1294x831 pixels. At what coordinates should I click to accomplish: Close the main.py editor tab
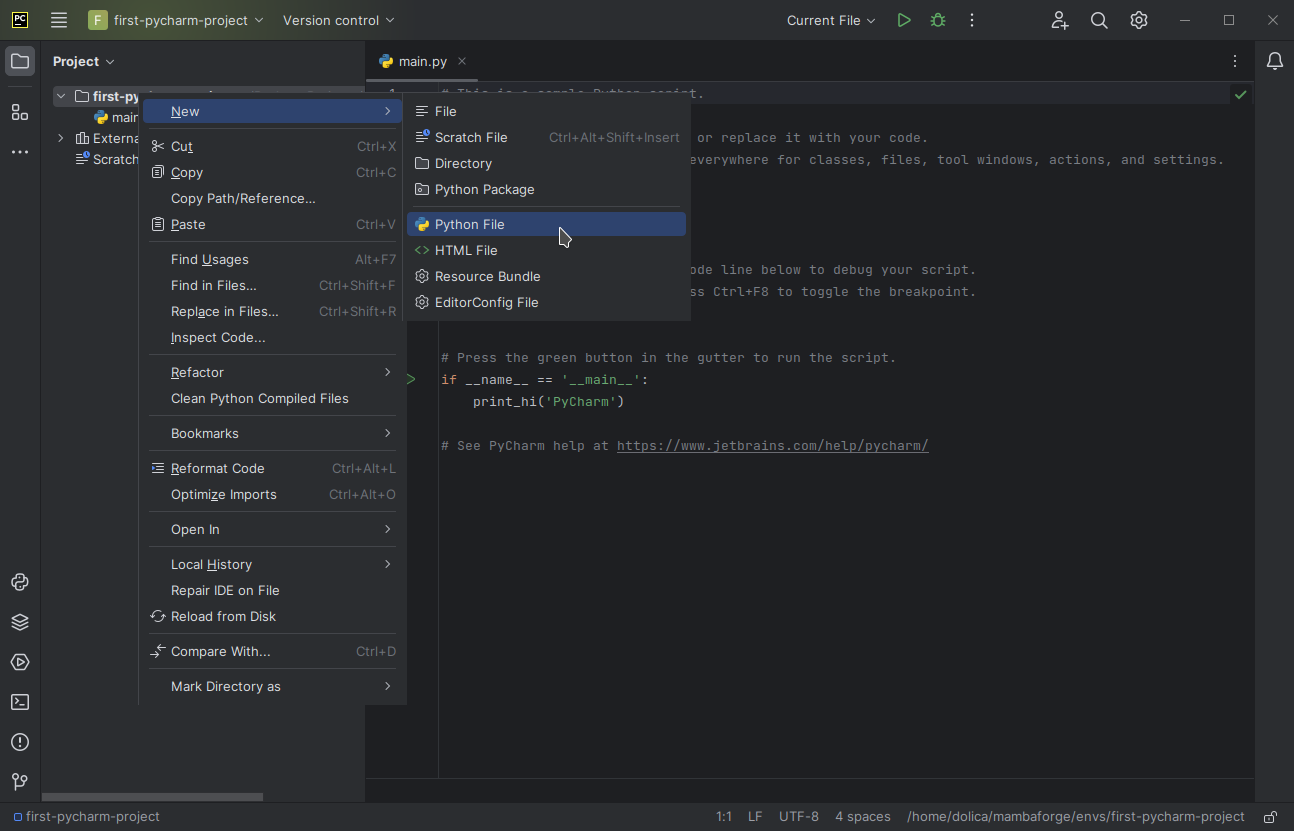pyautogui.click(x=462, y=61)
